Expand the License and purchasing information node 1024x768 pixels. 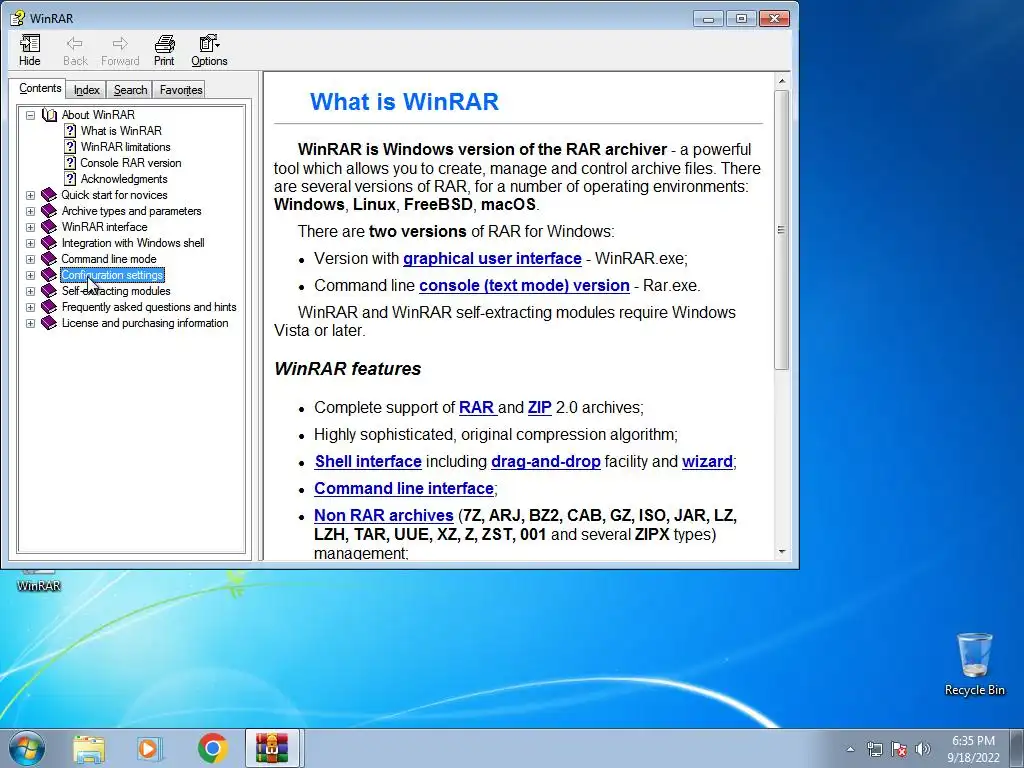click(x=30, y=323)
